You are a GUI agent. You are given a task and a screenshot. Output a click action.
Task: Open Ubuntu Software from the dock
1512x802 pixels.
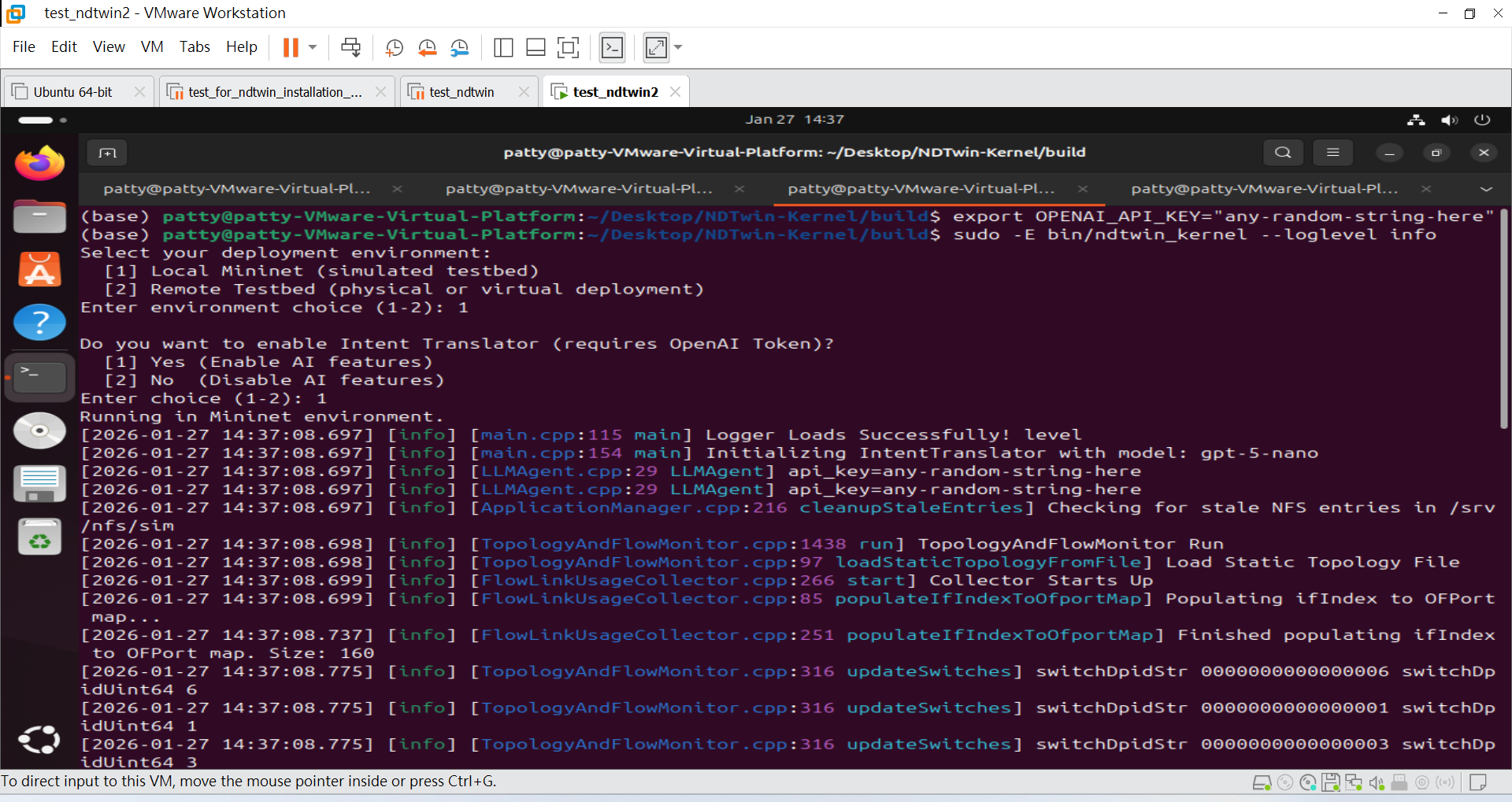tap(39, 270)
